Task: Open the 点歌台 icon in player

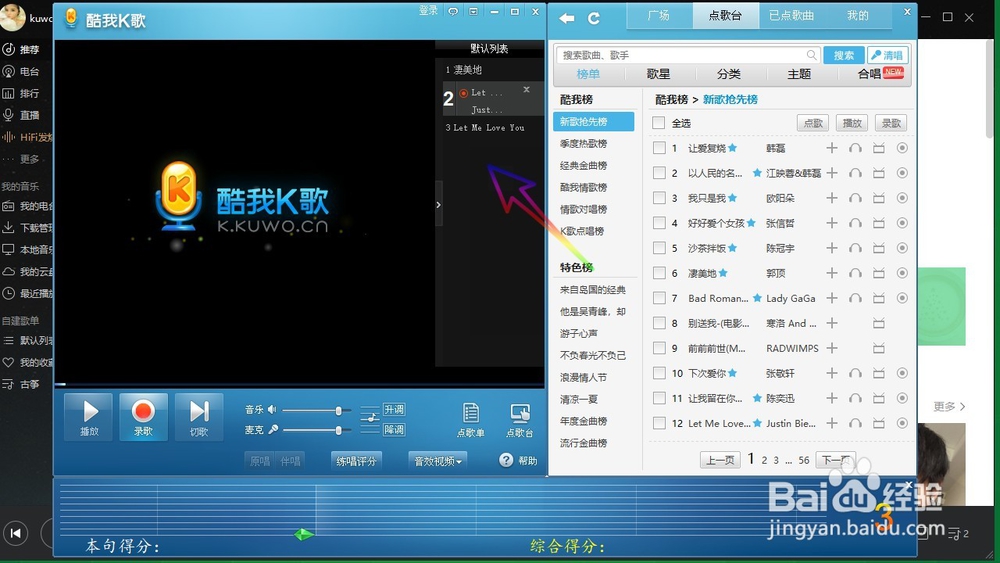Action: pyautogui.click(x=520, y=420)
